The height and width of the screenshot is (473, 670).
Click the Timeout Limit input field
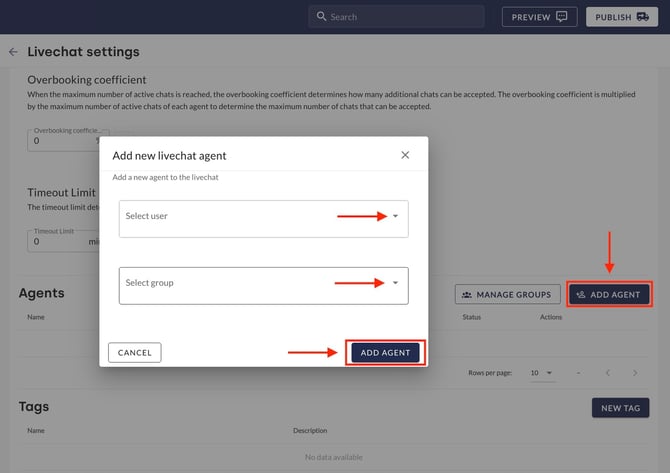tap(58, 241)
